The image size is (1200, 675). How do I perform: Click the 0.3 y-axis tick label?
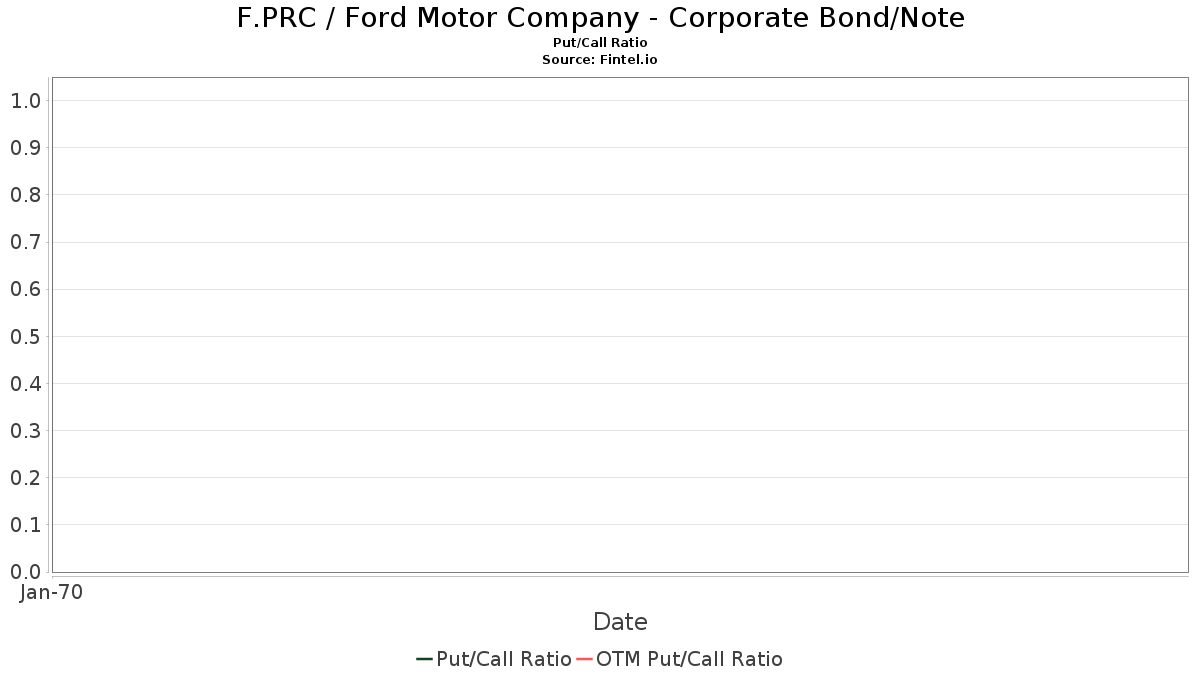[25, 430]
